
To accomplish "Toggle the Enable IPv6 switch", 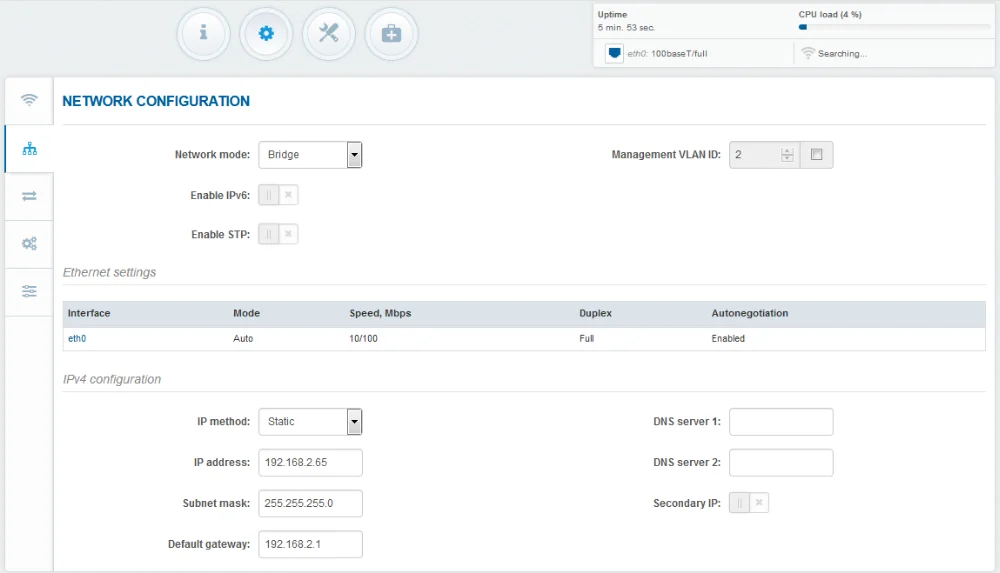I will [x=278, y=195].
